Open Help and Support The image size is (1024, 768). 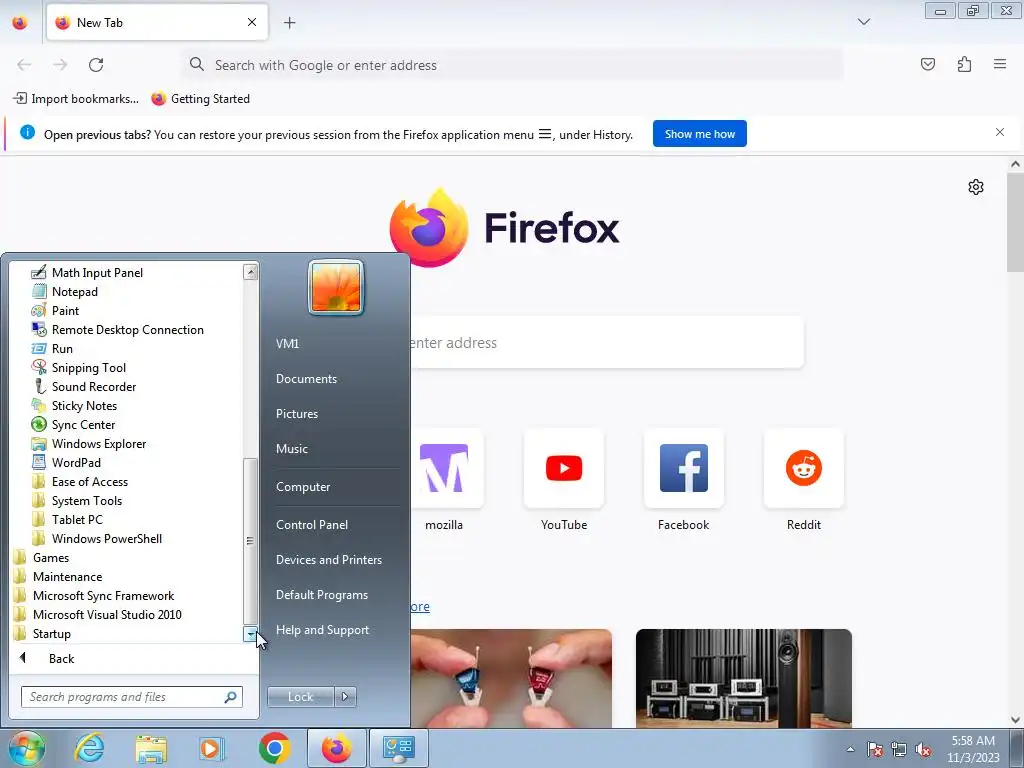(322, 629)
